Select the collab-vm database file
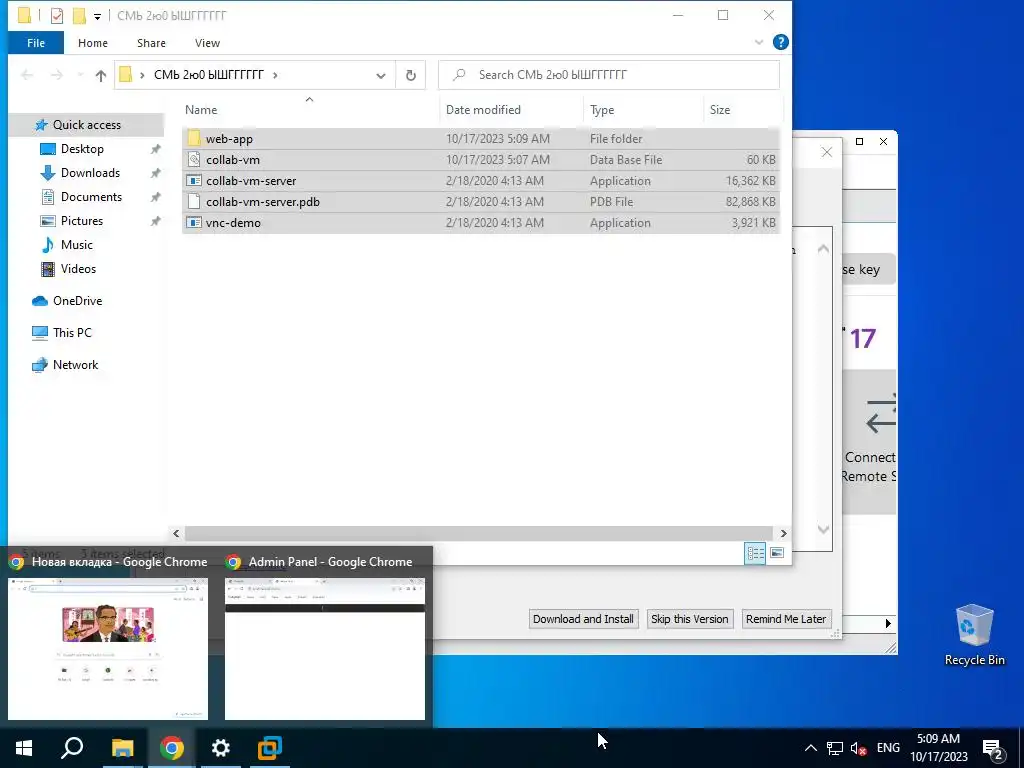Image resolution: width=1024 pixels, height=768 pixels. [481, 159]
